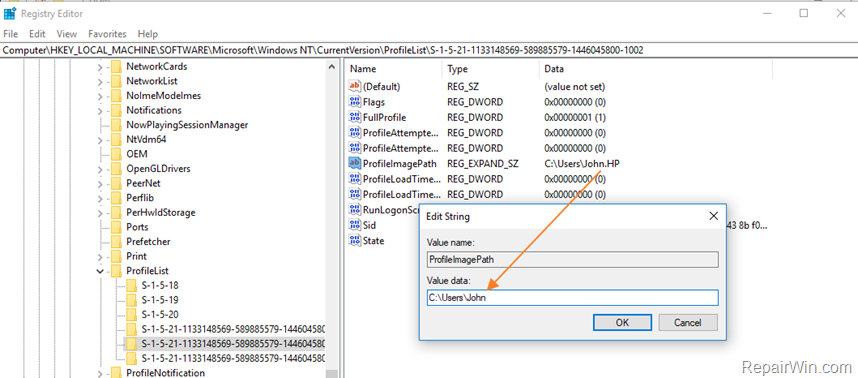Click the FullProfile DWORD value icon
This screenshot has width=858, height=378.
pyautogui.click(x=355, y=117)
